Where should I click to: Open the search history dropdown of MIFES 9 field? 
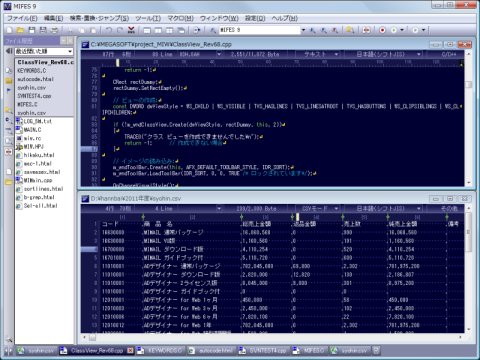click(303, 30)
